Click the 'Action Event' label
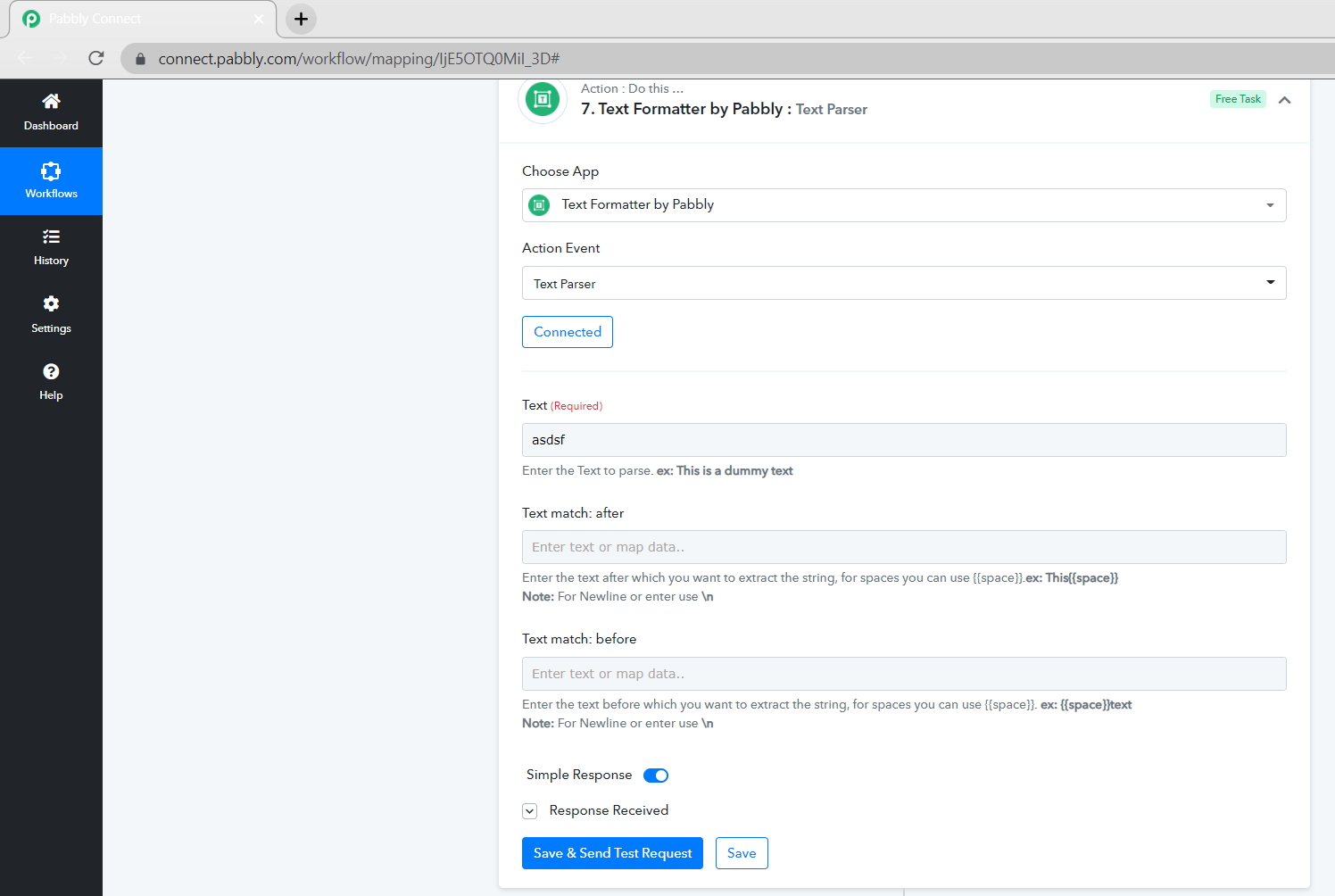 tap(560, 248)
